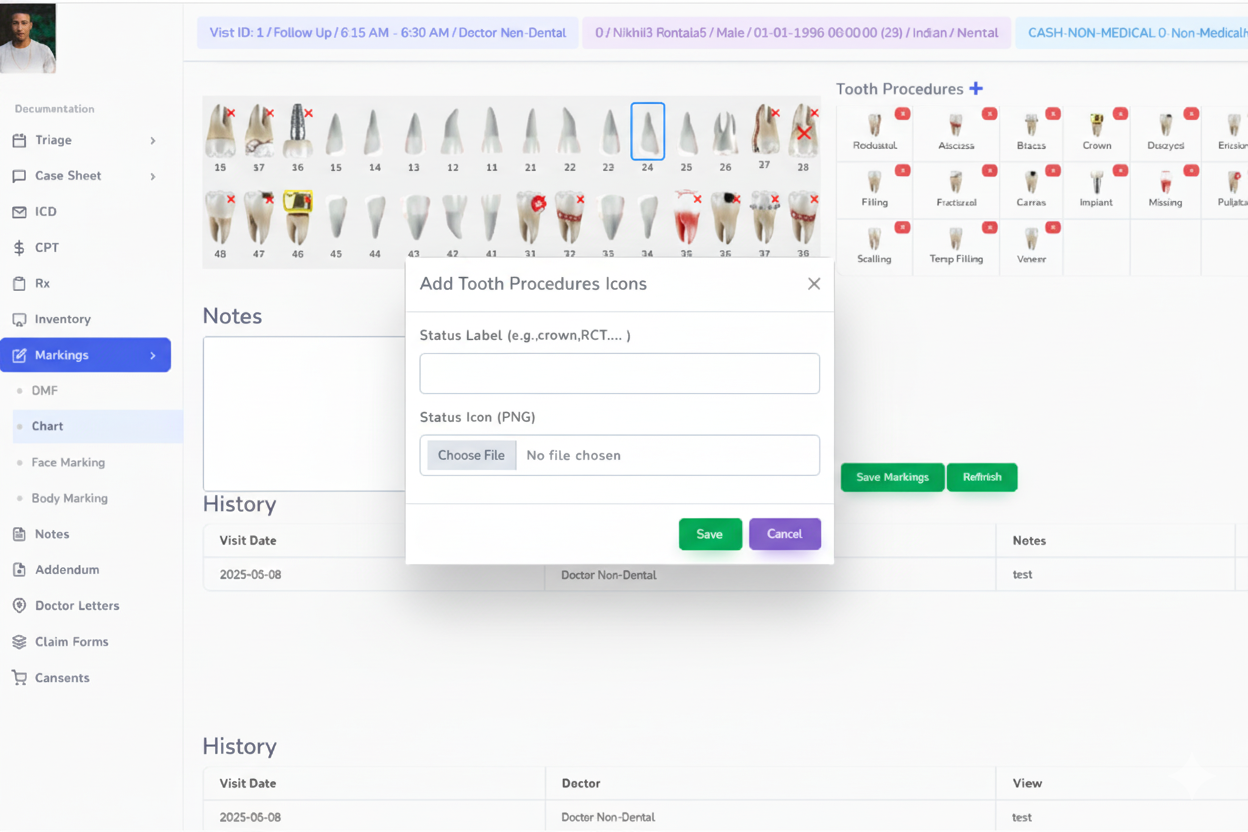Collapse the Markings menu chevron

pos(153,356)
